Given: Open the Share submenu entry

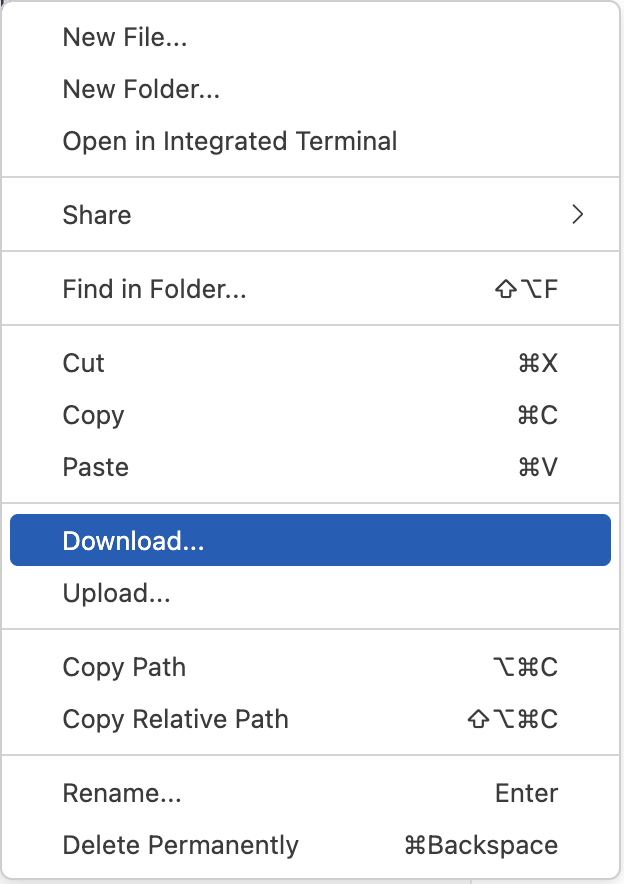Looking at the screenshot, I should tap(310, 215).
